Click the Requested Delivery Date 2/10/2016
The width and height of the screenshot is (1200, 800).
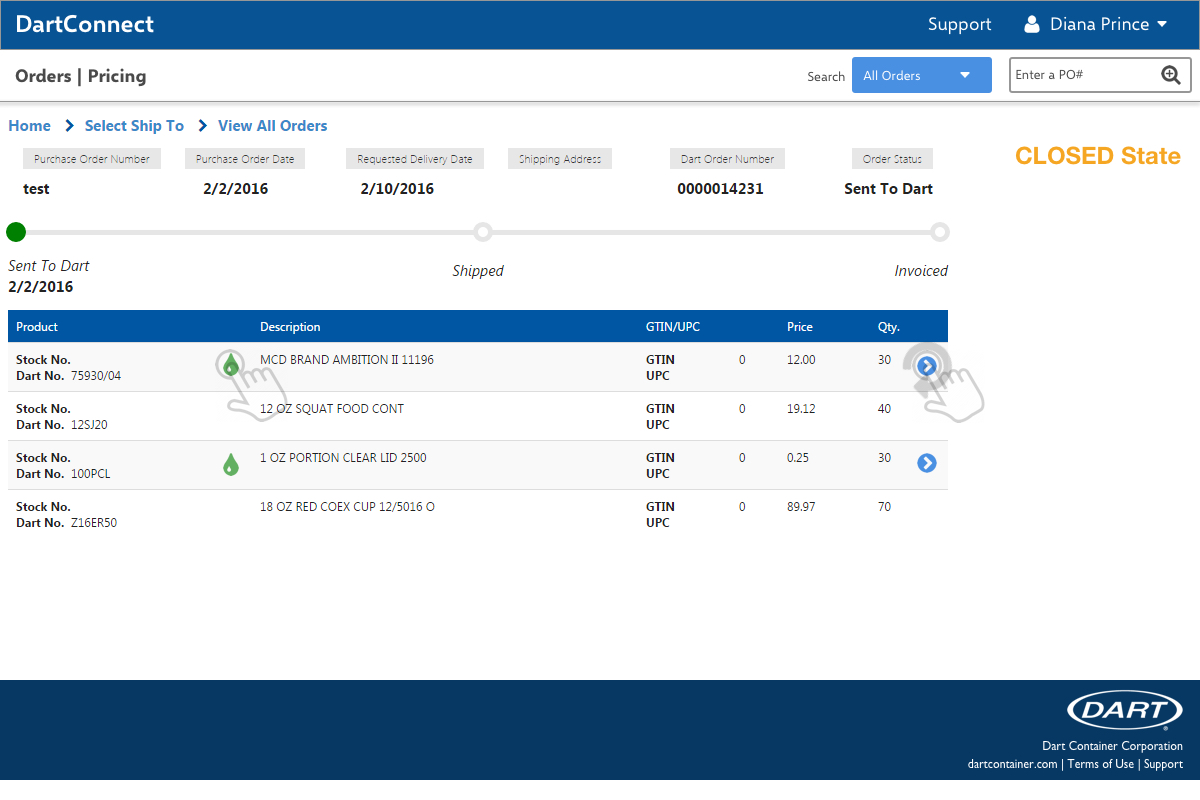tap(397, 189)
